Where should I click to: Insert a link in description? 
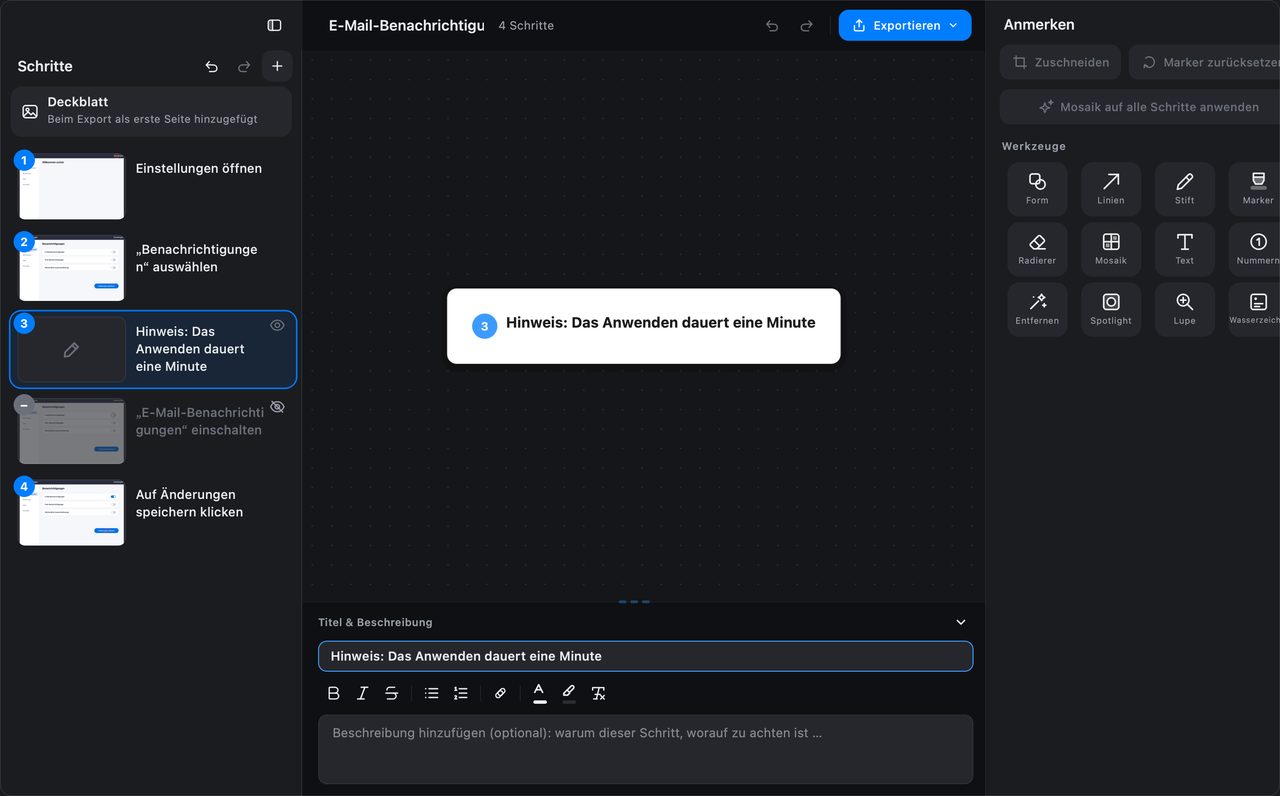500,693
